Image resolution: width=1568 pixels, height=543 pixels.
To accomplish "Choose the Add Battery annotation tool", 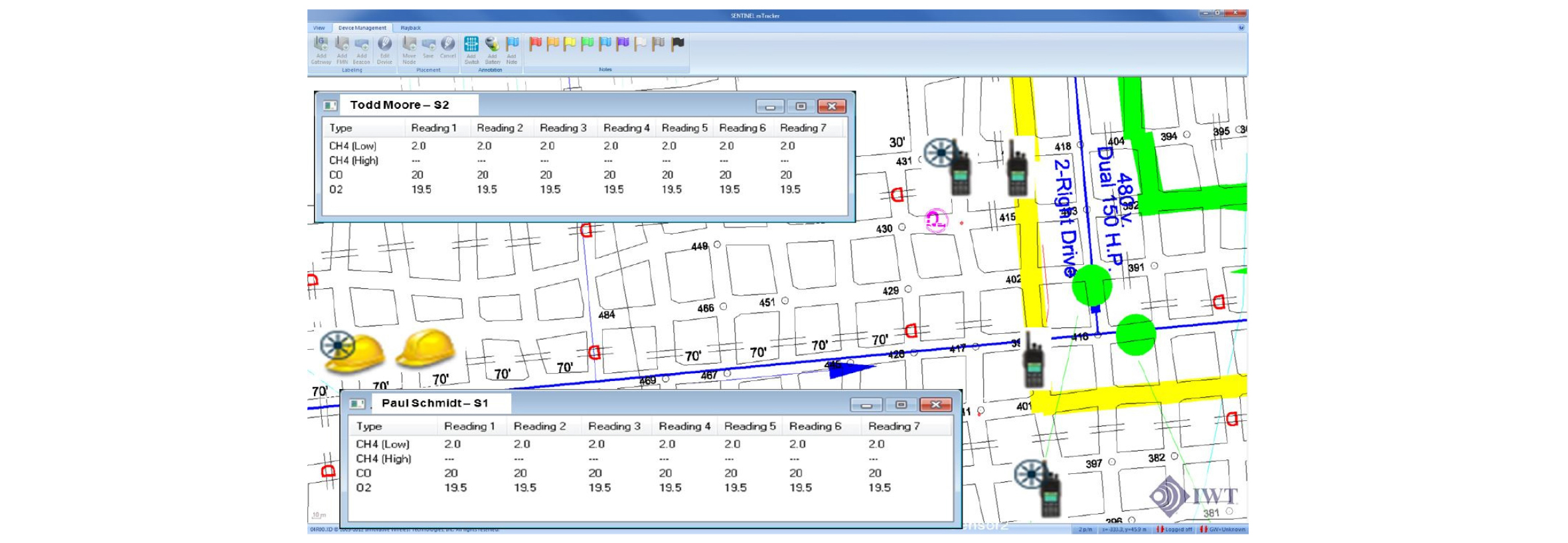I will (x=492, y=50).
